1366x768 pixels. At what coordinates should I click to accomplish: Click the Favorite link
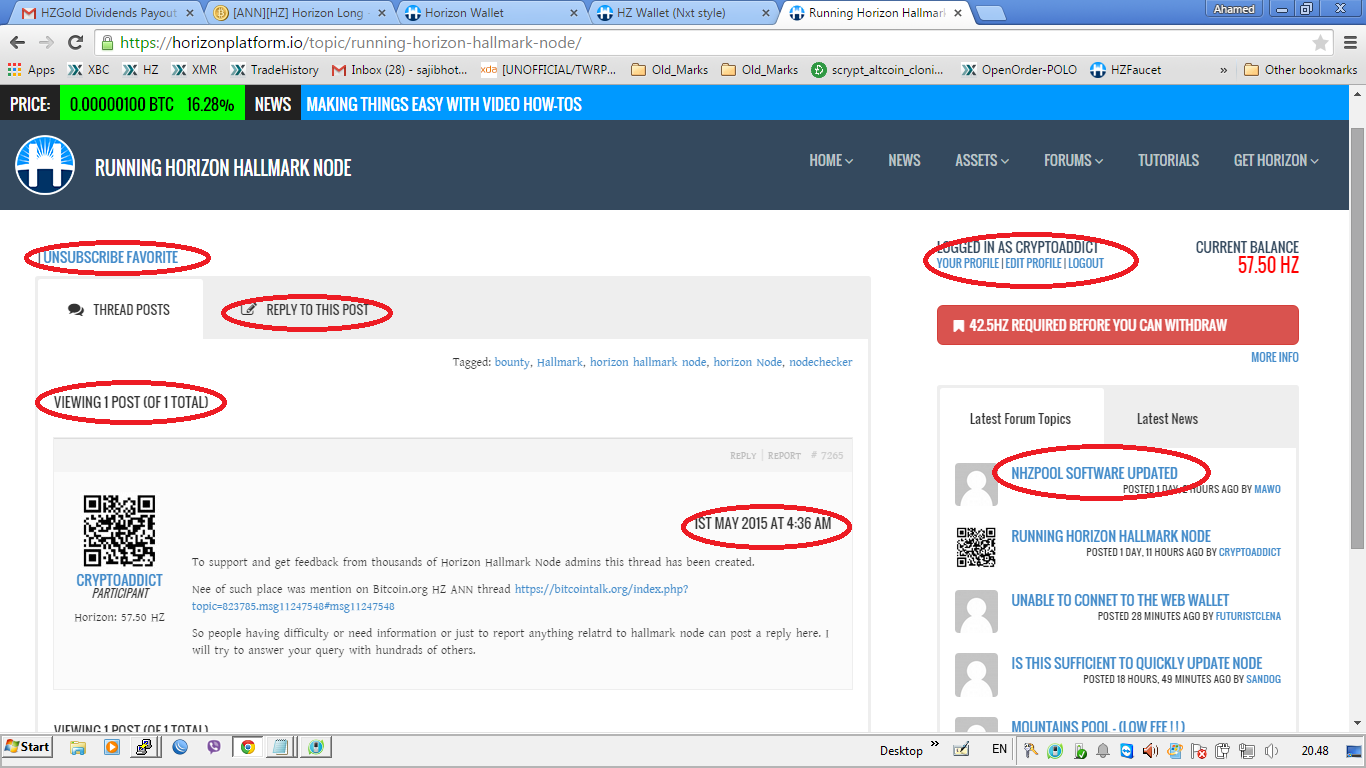coord(153,257)
